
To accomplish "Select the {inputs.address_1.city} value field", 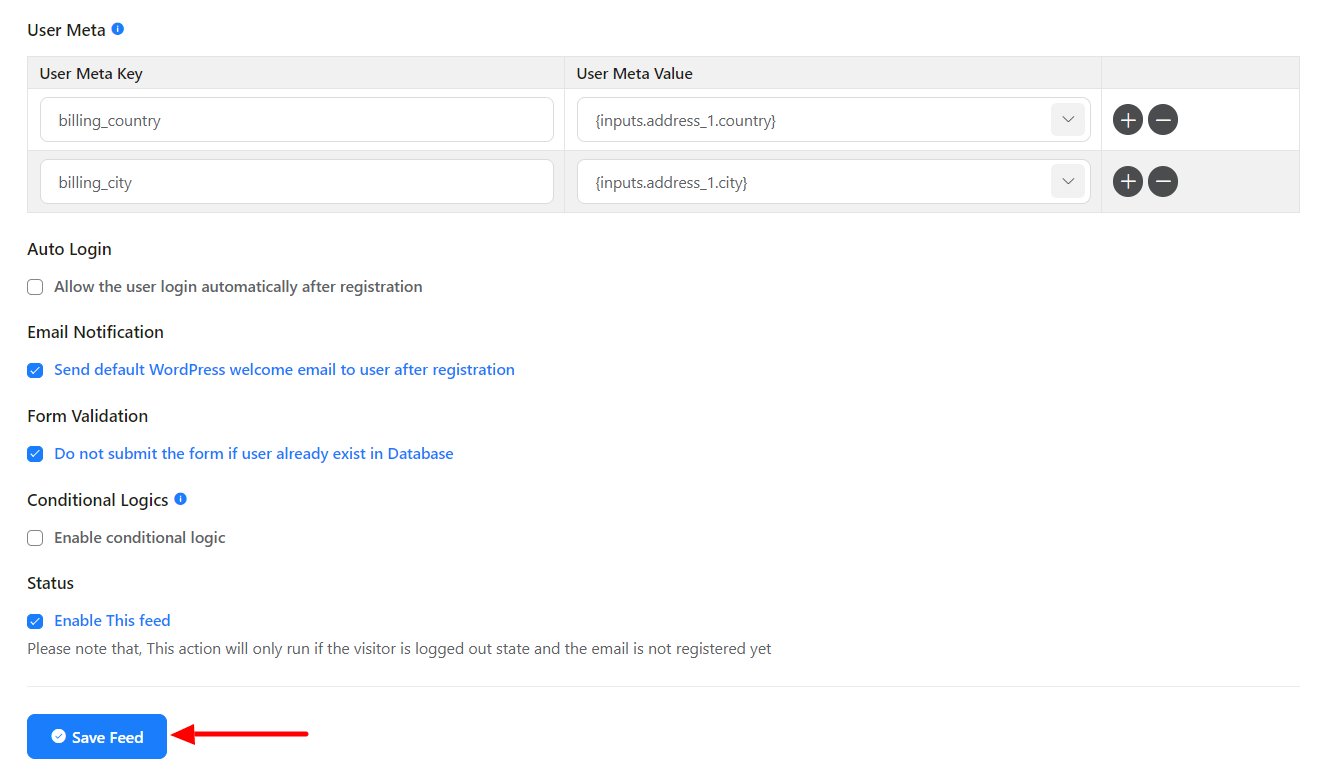I will (800, 181).
